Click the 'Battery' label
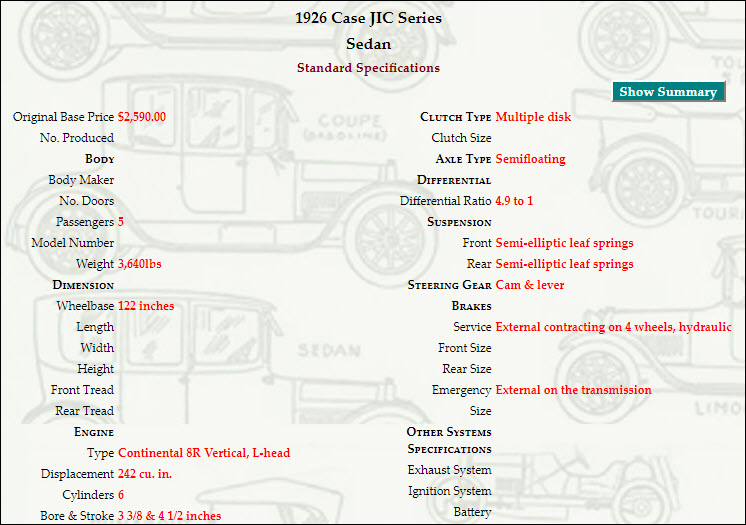746x525 pixels. click(472, 512)
